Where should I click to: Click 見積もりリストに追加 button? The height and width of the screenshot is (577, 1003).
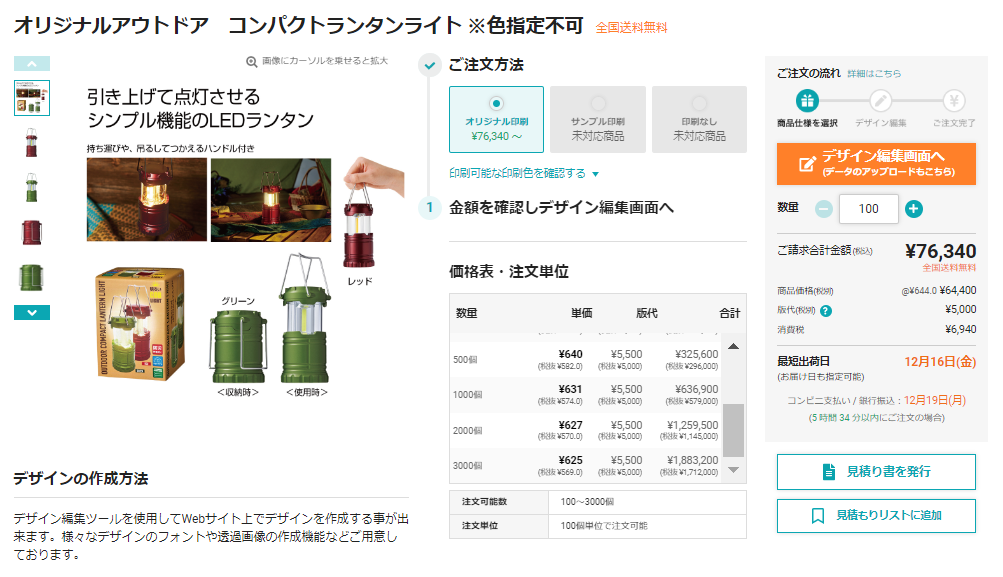(x=876, y=516)
